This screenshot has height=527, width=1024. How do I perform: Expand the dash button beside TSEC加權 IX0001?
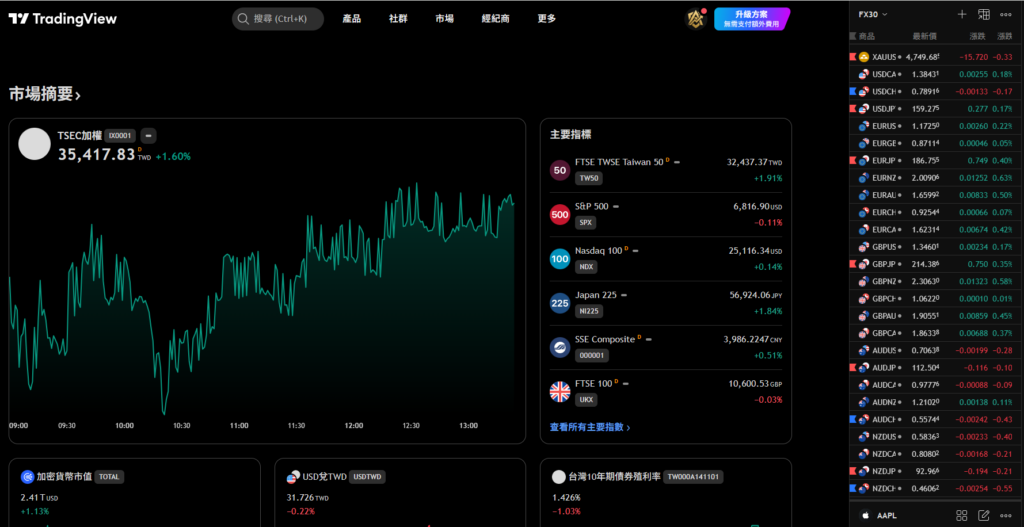(149, 136)
